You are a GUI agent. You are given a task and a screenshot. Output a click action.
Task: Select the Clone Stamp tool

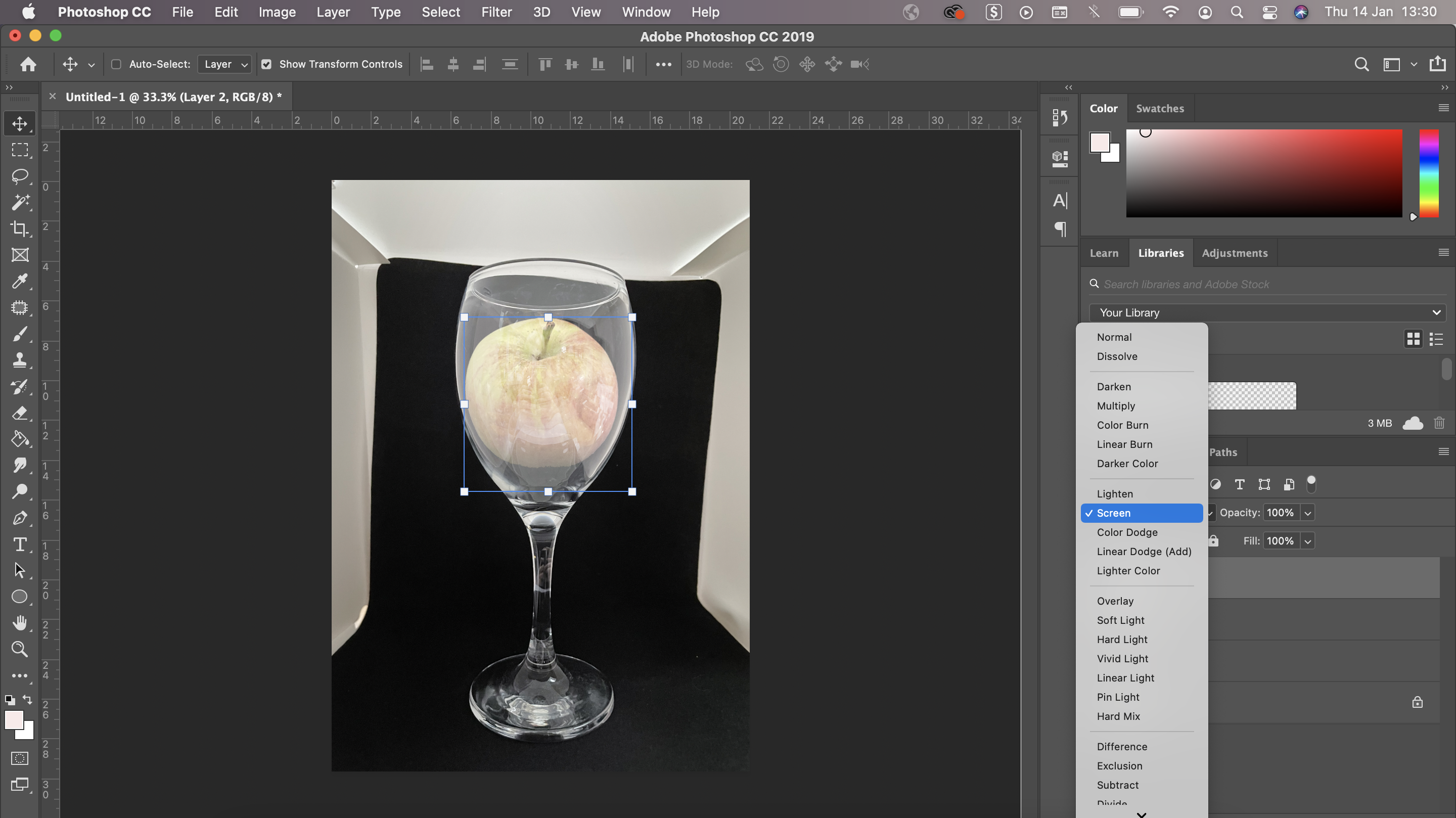coord(20,360)
